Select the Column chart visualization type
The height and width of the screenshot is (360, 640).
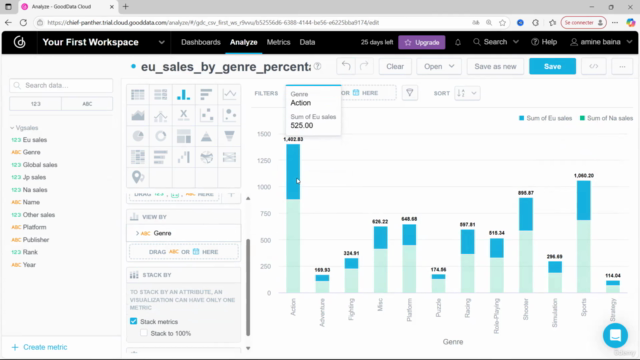pos(183,94)
